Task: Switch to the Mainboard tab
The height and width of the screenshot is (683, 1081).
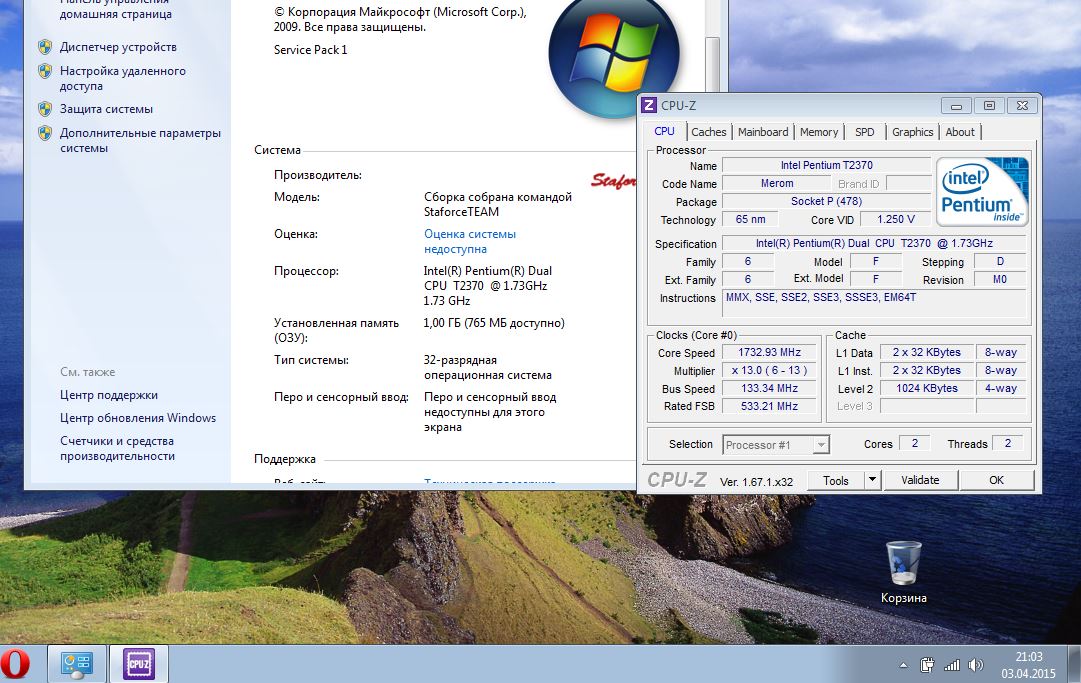Action: (763, 132)
